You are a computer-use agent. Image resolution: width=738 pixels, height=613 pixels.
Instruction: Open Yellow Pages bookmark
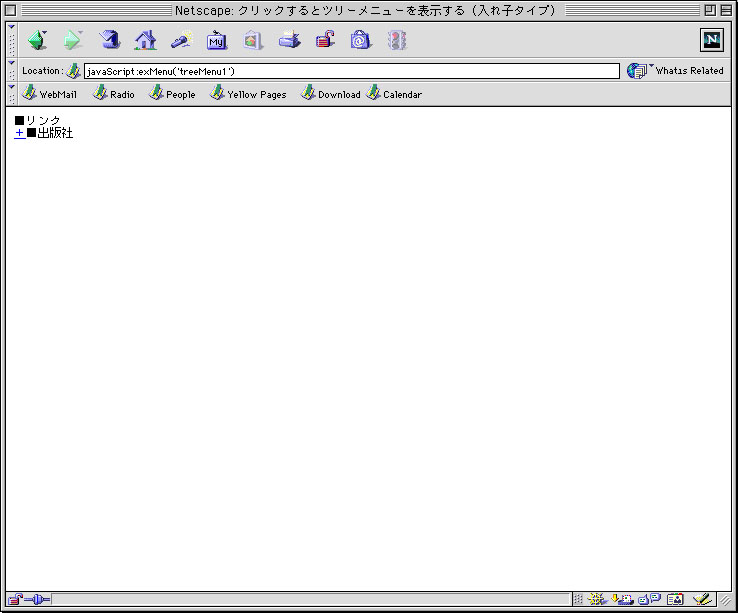pyautogui.click(x=248, y=93)
